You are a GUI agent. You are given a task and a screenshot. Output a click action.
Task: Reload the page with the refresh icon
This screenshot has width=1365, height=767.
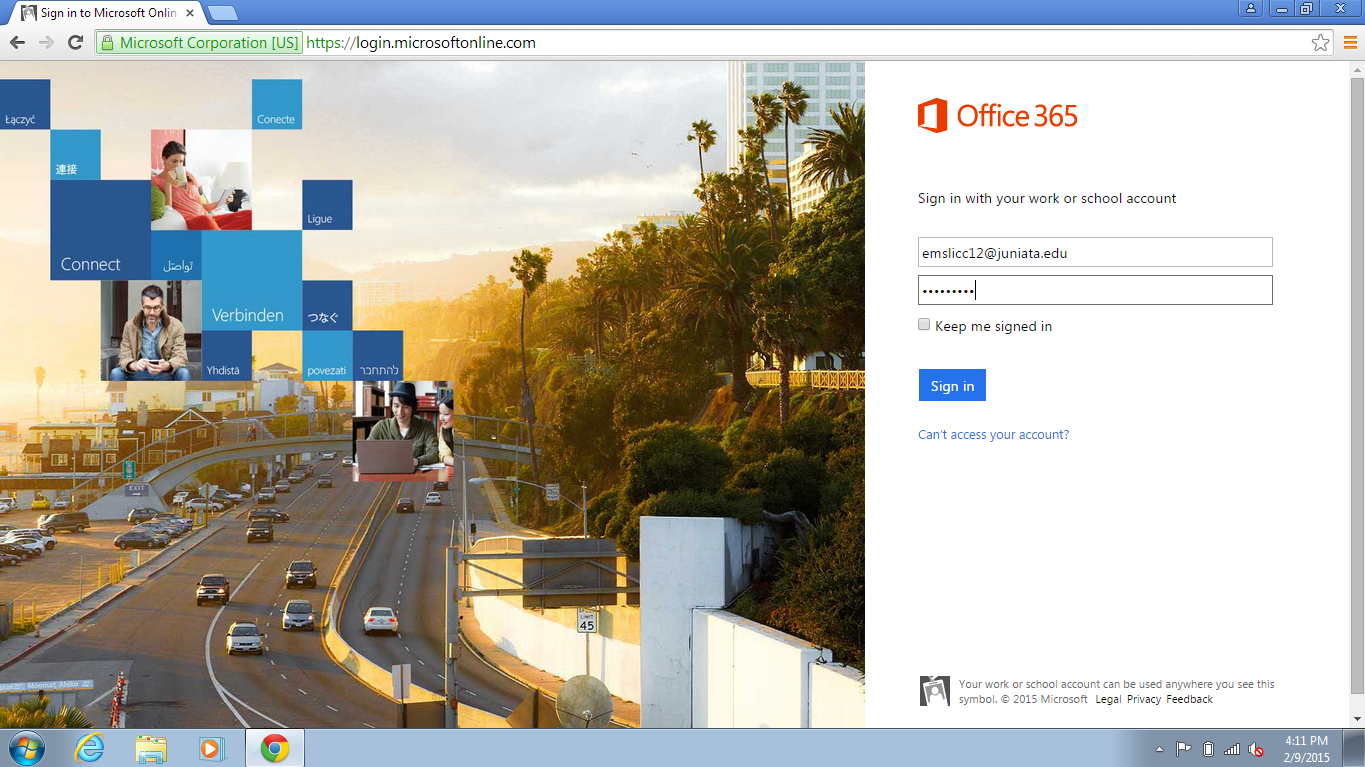tap(75, 43)
